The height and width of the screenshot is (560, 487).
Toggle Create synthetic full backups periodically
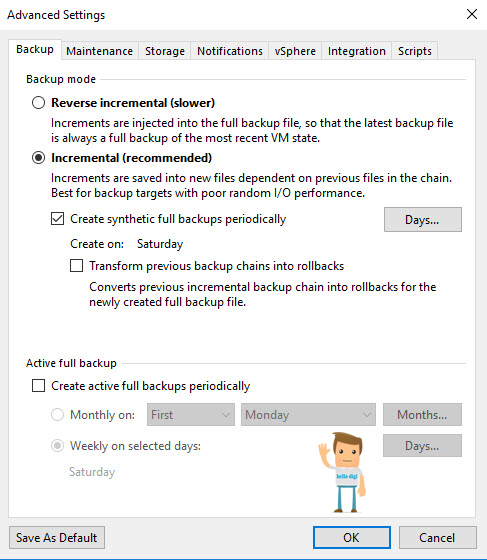(x=57, y=219)
